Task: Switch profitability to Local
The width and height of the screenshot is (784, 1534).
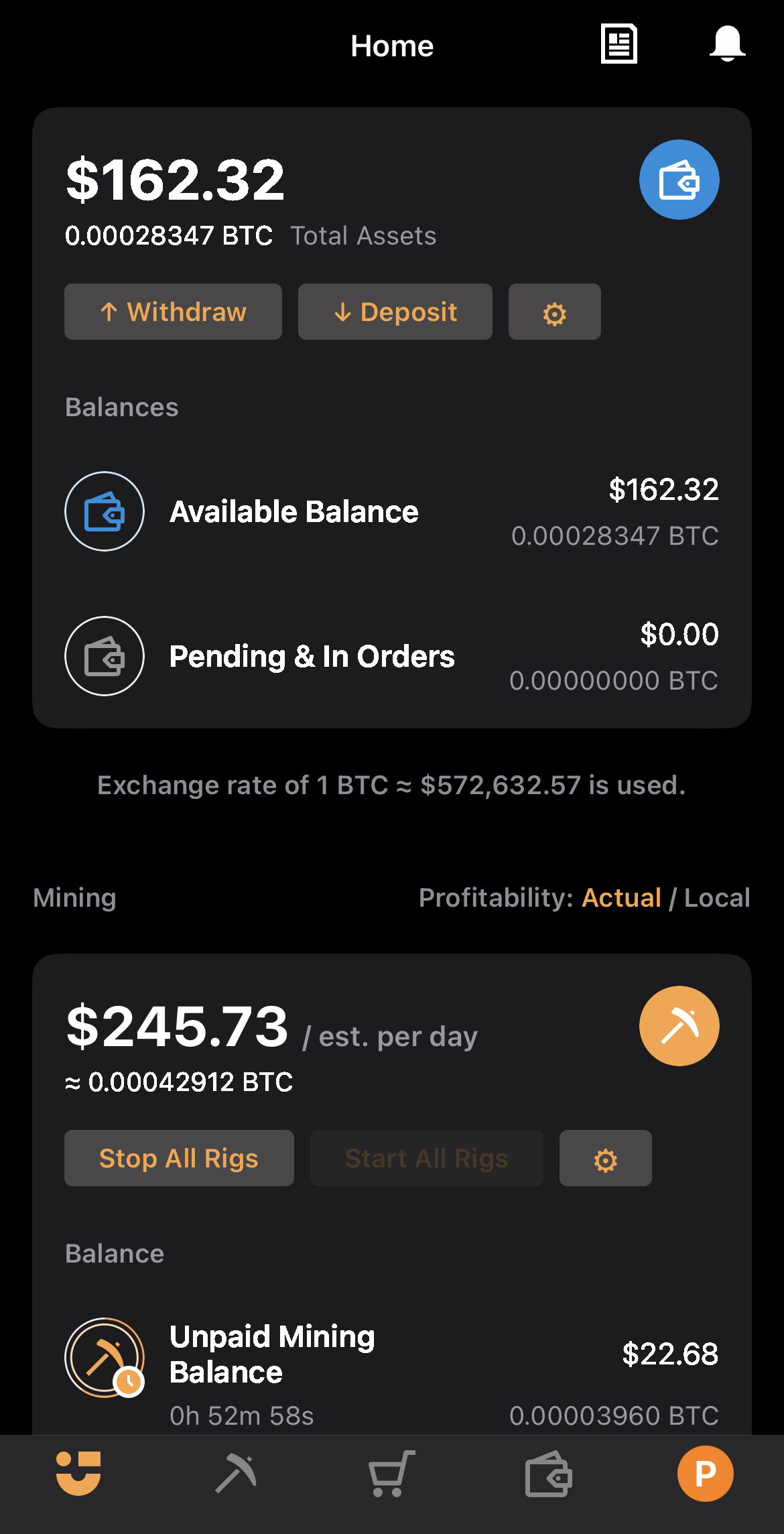Action: pos(716,898)
